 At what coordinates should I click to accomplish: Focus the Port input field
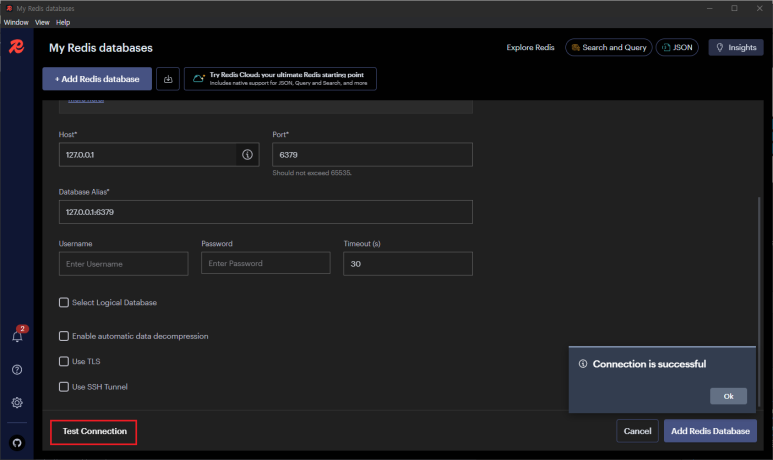372,155
